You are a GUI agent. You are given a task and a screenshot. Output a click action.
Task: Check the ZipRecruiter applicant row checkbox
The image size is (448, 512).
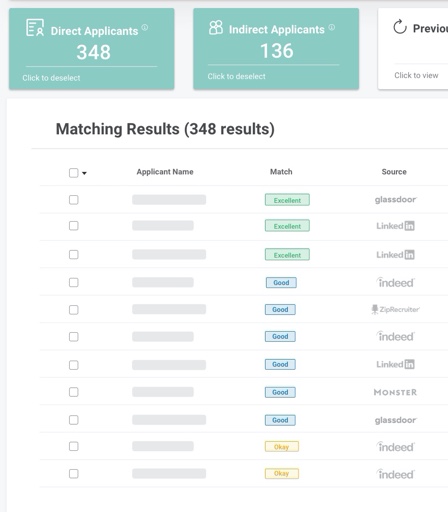coord(74,310)
